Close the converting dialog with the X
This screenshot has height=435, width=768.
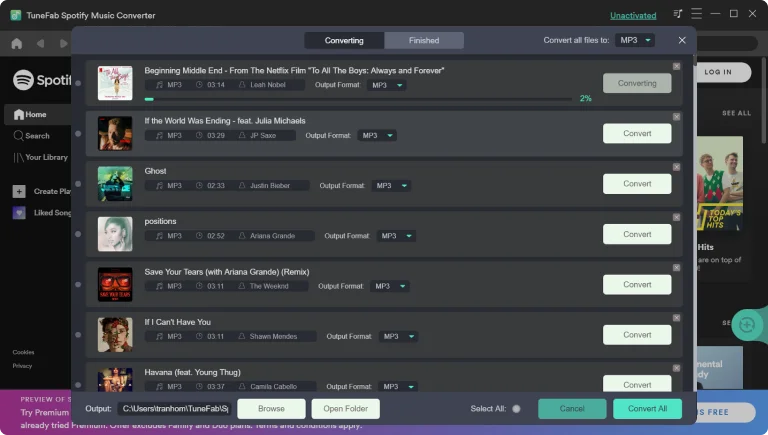(682, 40)
